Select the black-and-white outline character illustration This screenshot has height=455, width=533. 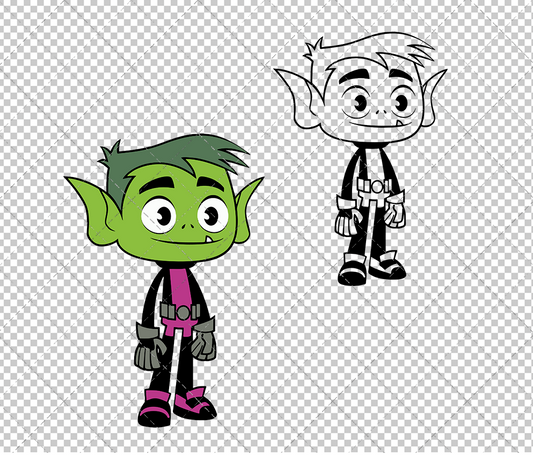[x=360, y=158]
